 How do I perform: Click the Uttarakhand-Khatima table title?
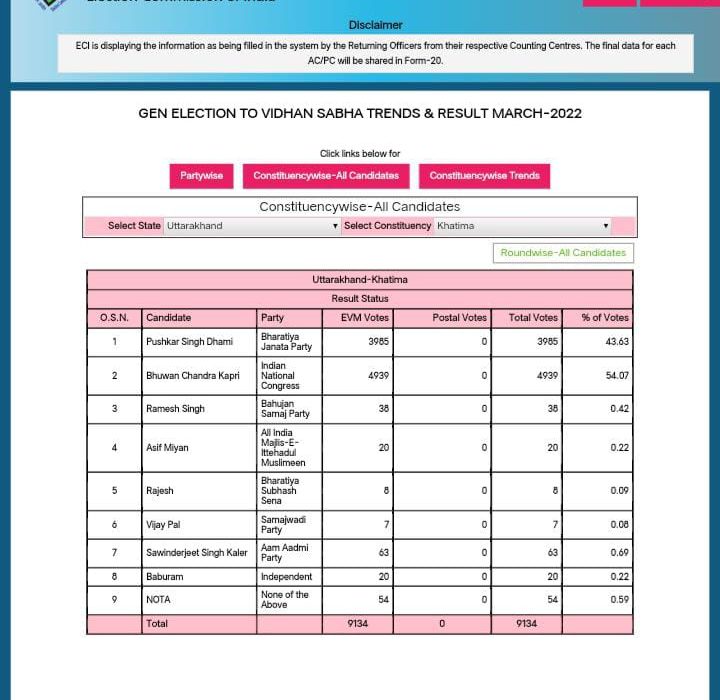pos(359,280)
